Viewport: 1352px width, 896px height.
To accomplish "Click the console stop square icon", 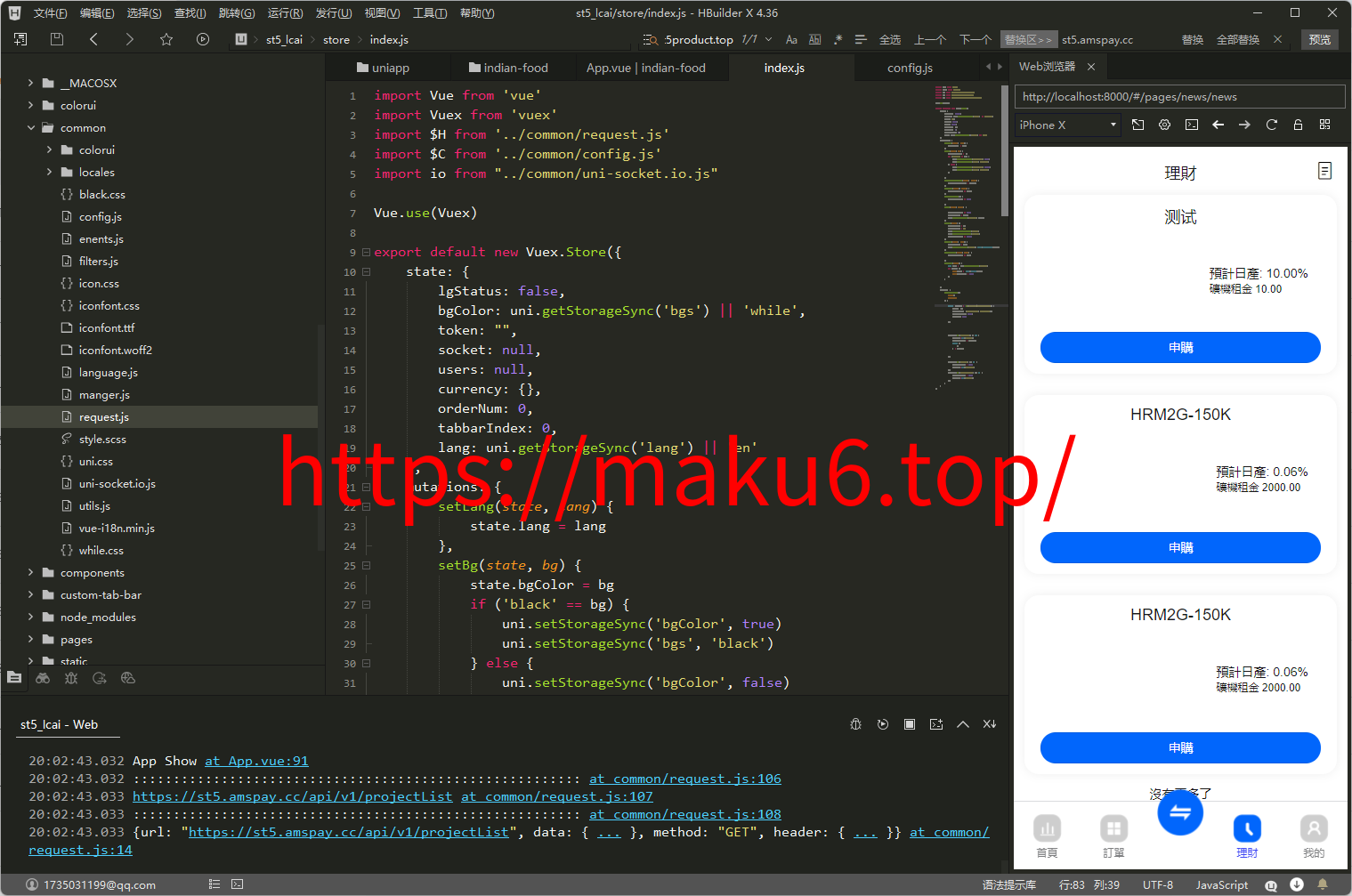I will [x=910, y=724].
